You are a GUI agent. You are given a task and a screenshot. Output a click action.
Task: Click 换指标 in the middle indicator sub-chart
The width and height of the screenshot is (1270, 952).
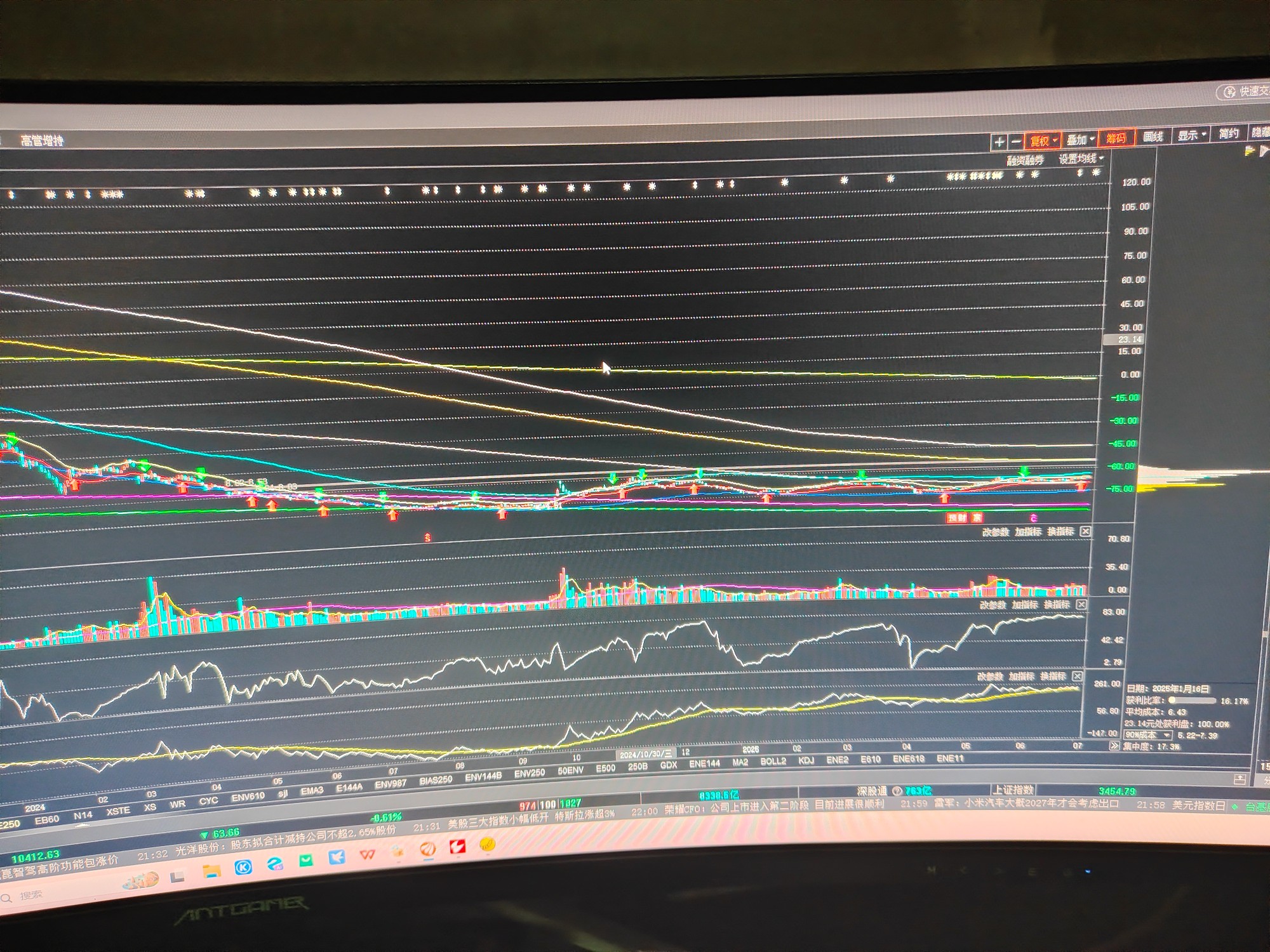click(x=1057, y=604)
